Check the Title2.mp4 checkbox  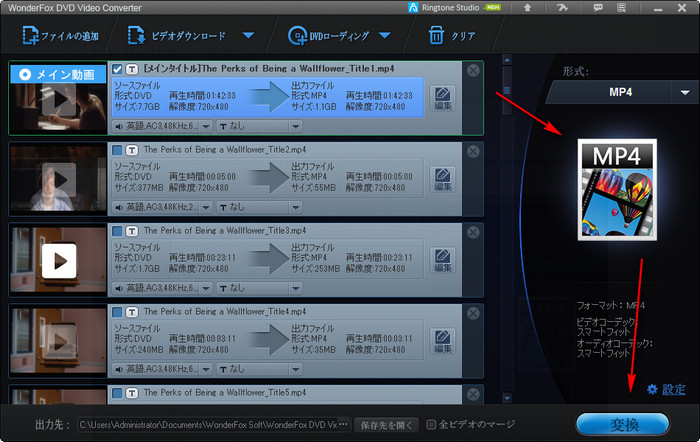pos(117,150)
